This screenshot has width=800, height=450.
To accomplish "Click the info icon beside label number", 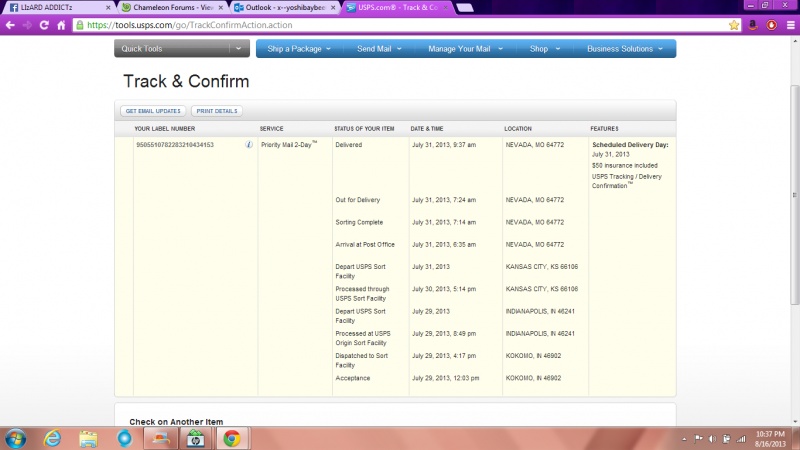I will coord(249,144).
